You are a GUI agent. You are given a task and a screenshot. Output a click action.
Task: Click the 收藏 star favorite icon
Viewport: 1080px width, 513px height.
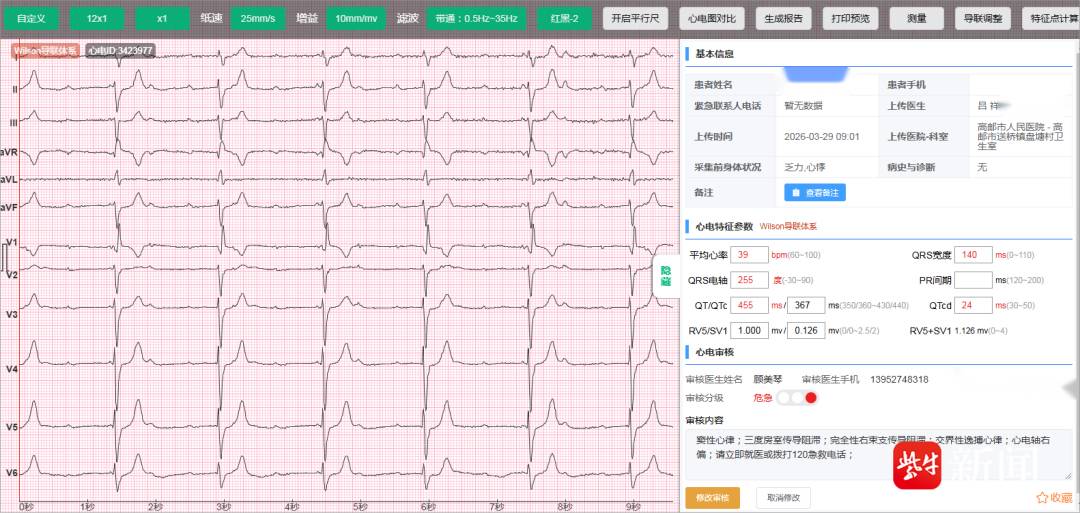[1043, 497]
